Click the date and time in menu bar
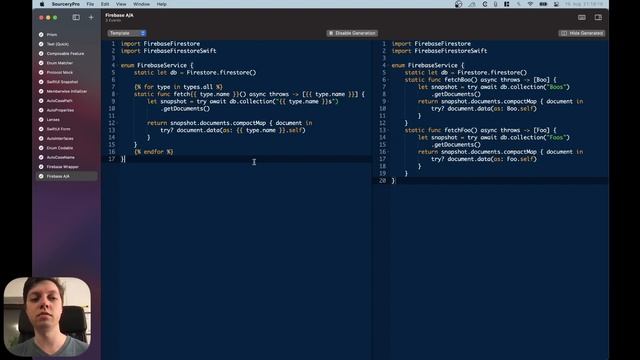This screenshot has width=640, height=360. click(584, 4)
